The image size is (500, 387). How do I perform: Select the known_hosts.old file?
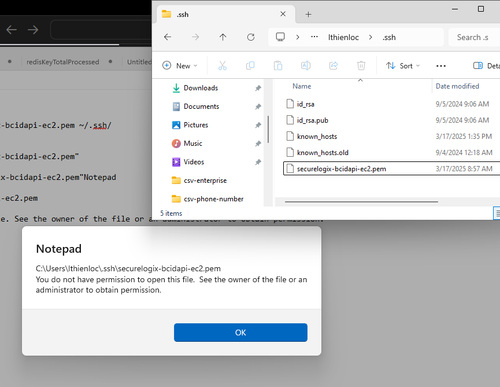click(x=322, y=153)
